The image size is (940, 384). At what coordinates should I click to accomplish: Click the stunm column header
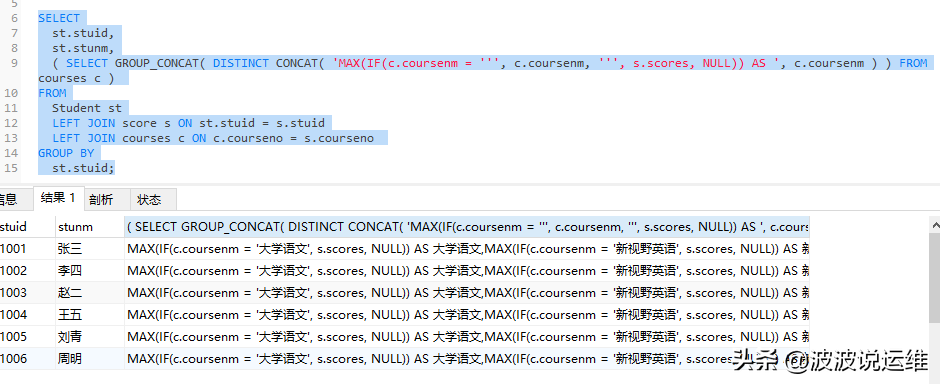coord(89,227)
